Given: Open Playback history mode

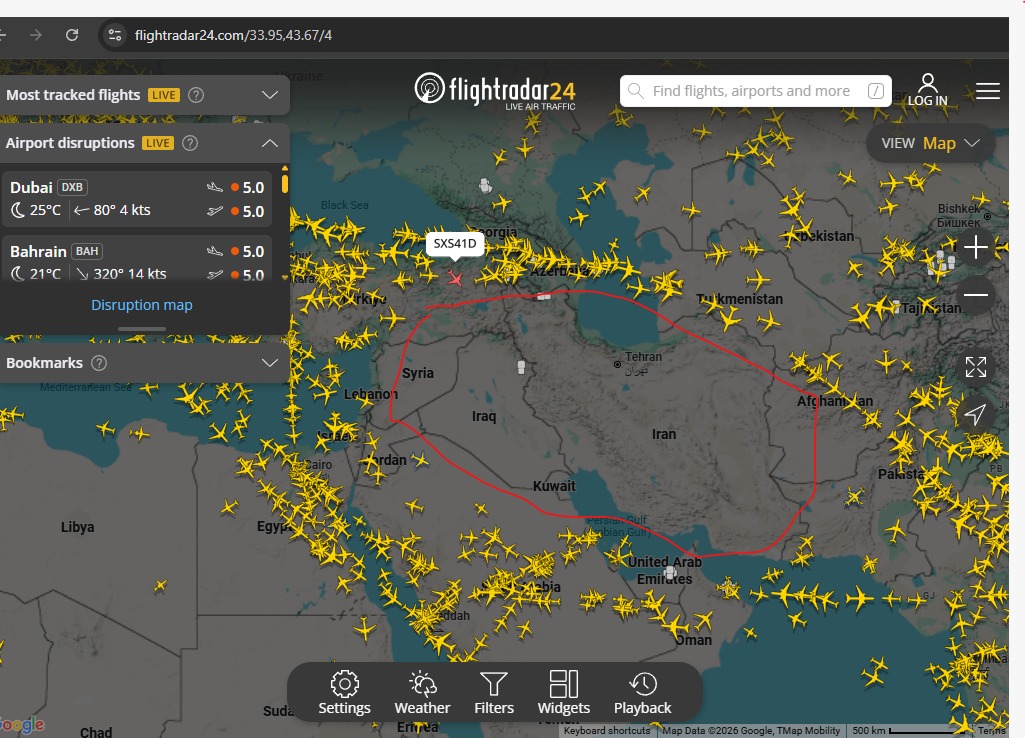Looking at the screenshot, I should [643, 693].
